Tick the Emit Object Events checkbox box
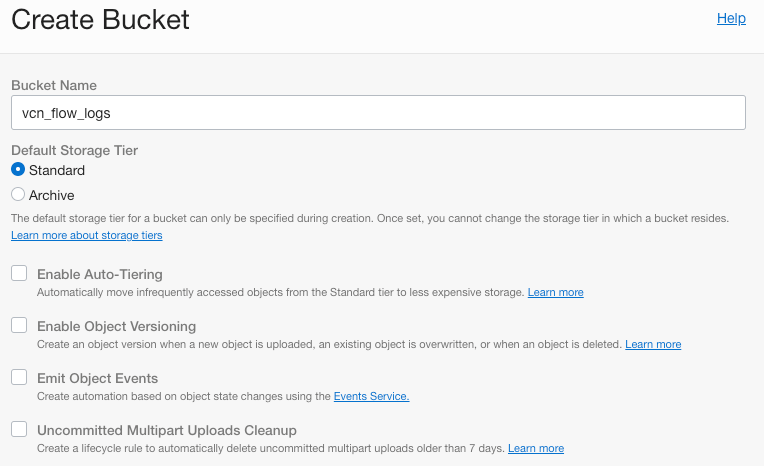764x466 pixels. [19, 378]
